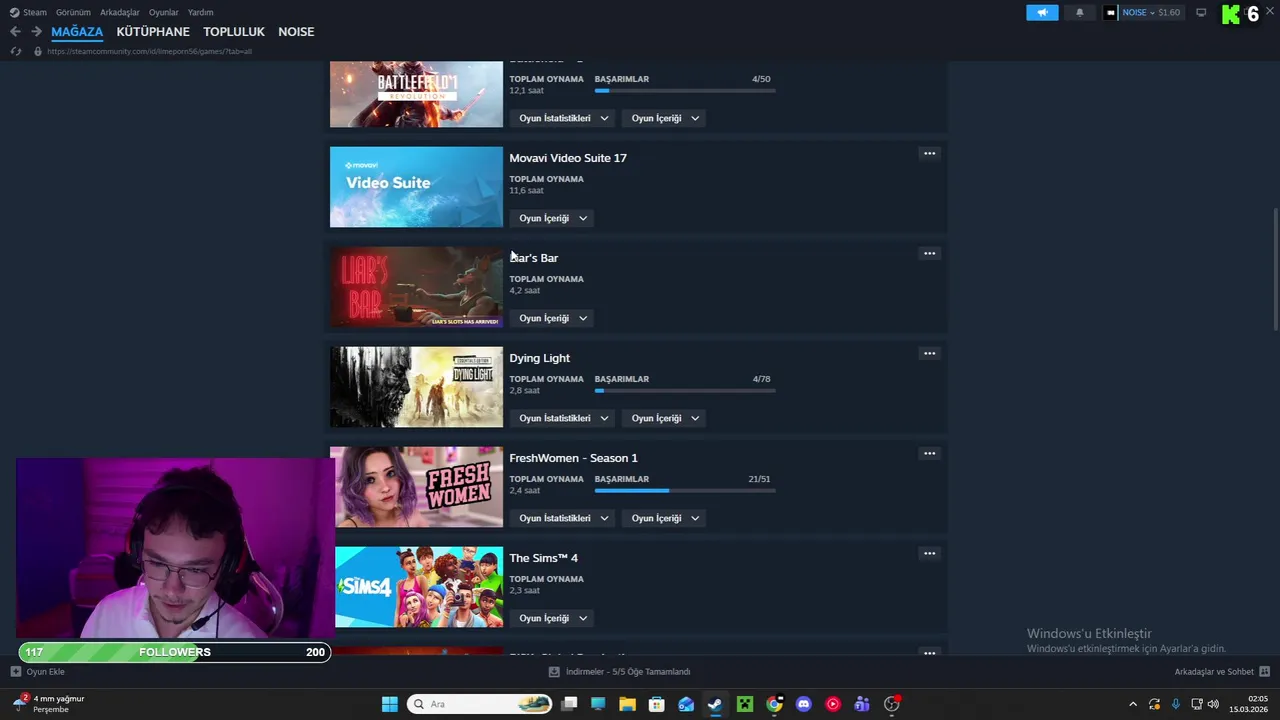The image size is (1280, 720).
Task: Click the Liar's Bar game thumbnail
Action: tap(416, 287)
